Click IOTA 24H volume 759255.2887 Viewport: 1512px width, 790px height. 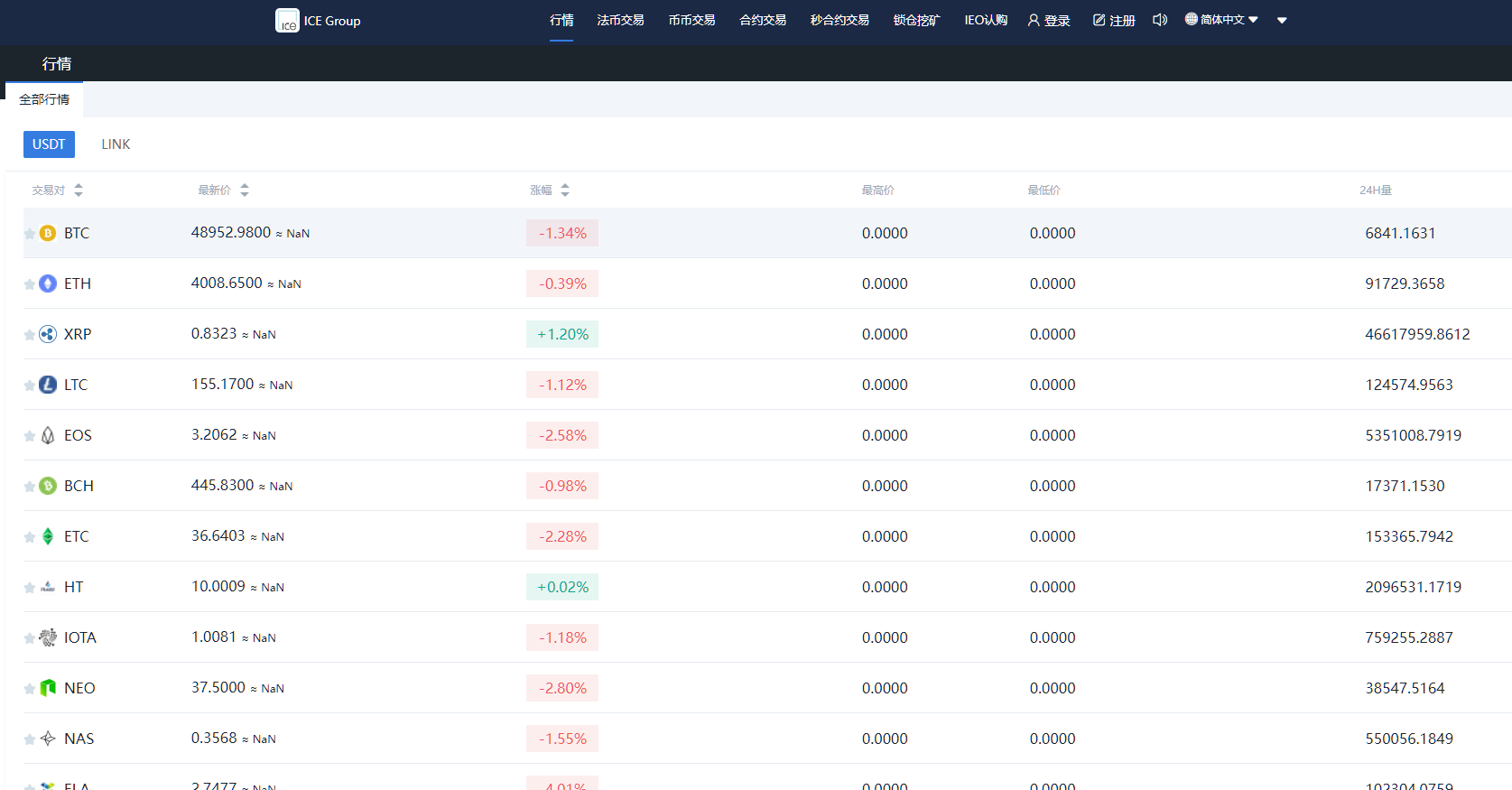coord(1409,637)
